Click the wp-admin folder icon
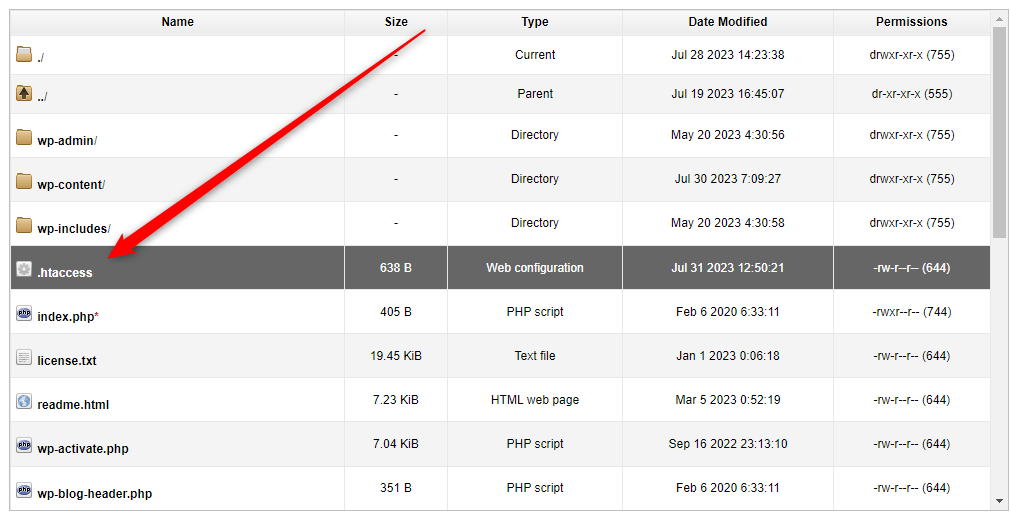Viewport: 1010px width, 519px height. coord(24,137)
